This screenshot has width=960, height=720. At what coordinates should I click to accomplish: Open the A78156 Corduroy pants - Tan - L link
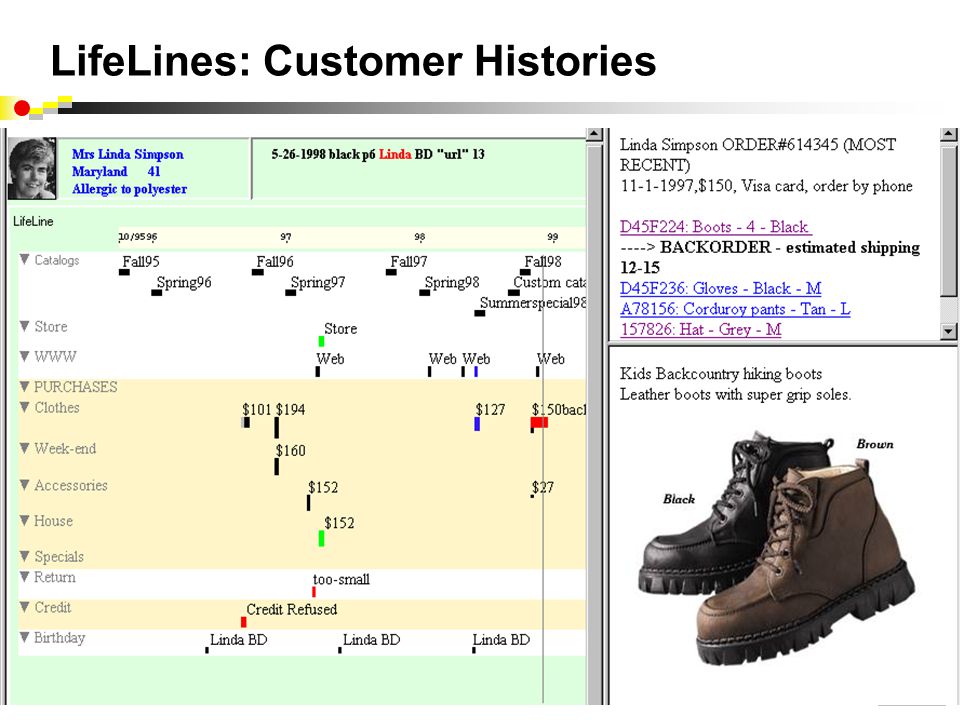(735, 309)
